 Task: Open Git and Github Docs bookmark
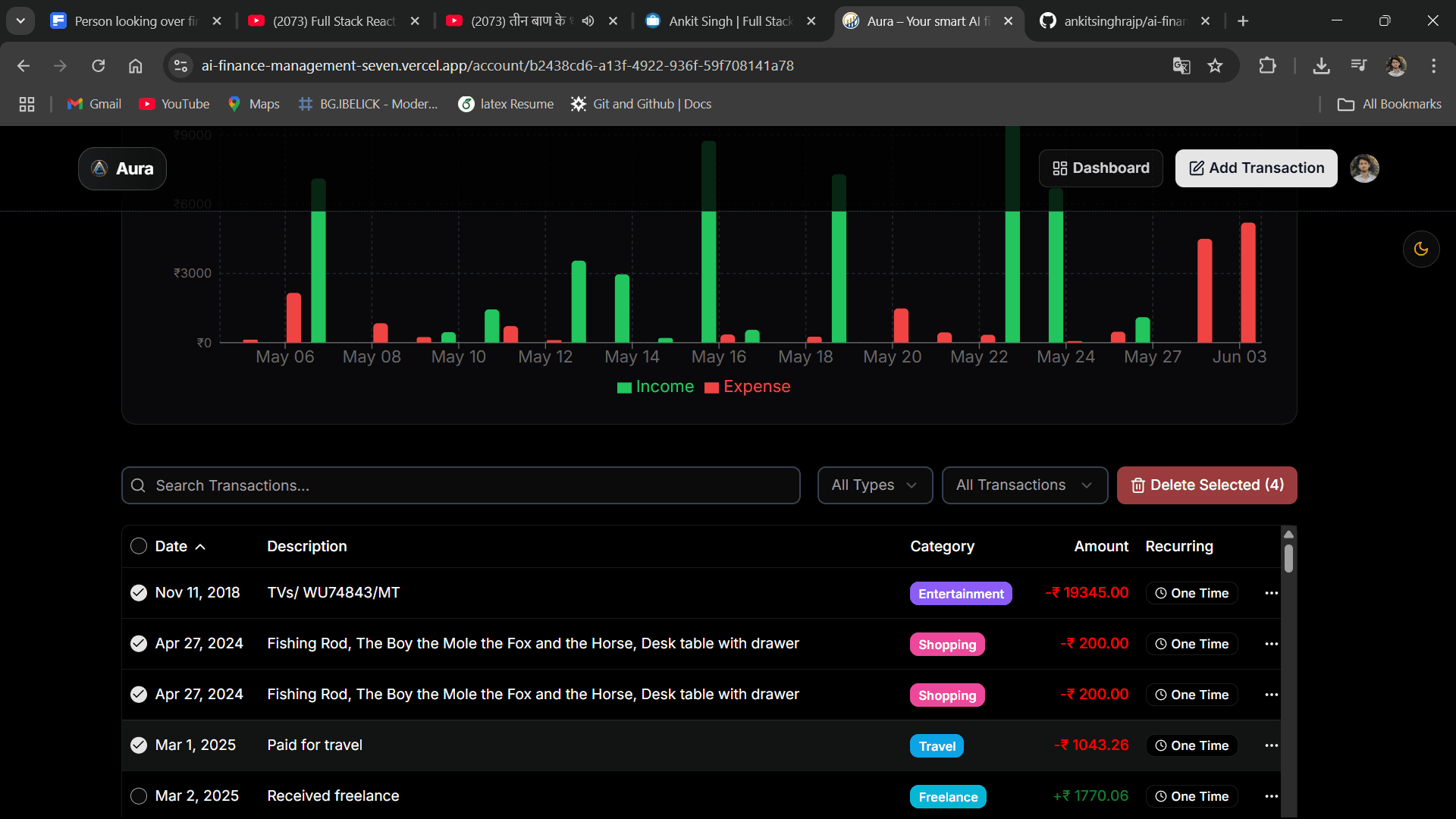[x=641, y=104]
